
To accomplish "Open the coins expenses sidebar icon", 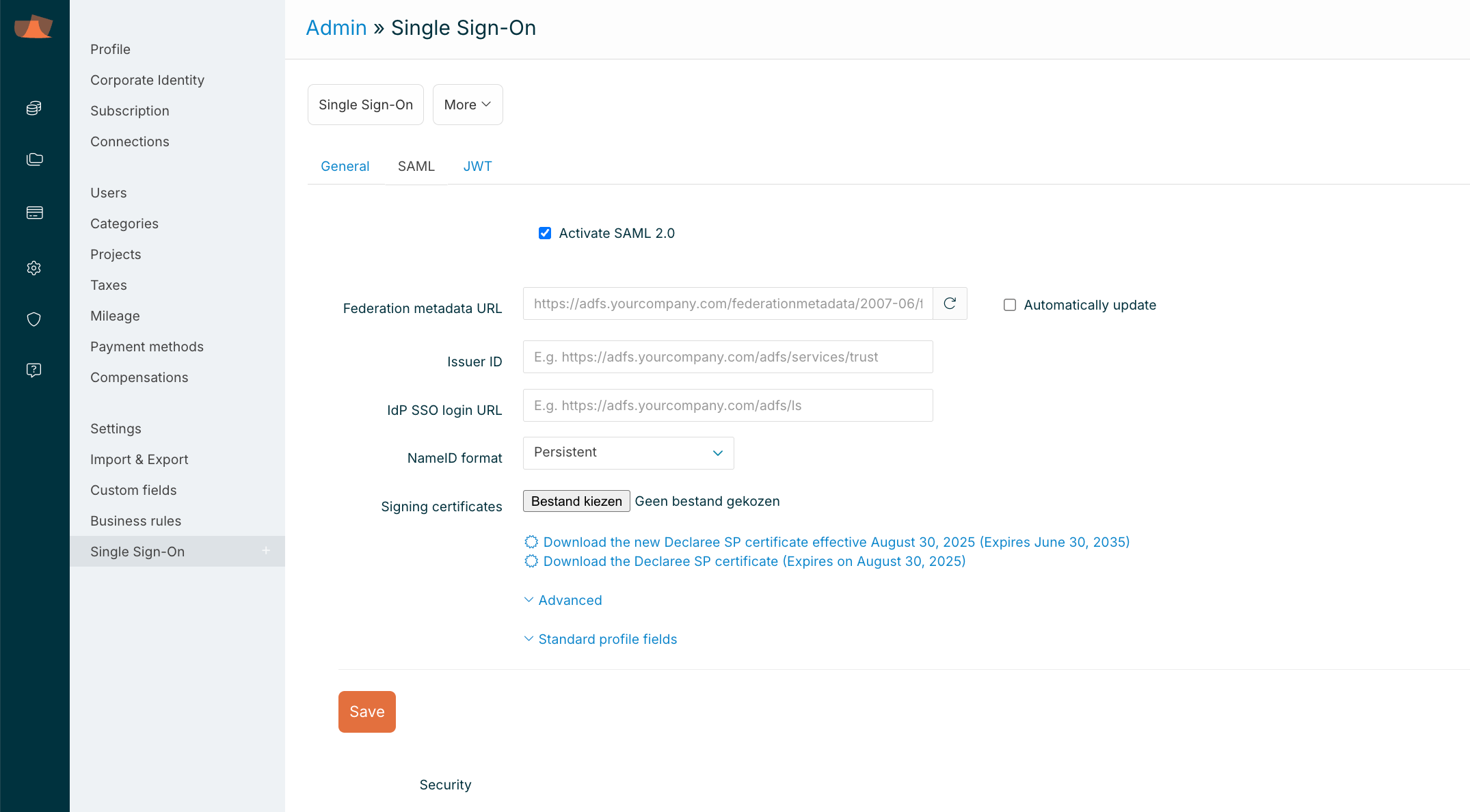I will click(34, 108).
